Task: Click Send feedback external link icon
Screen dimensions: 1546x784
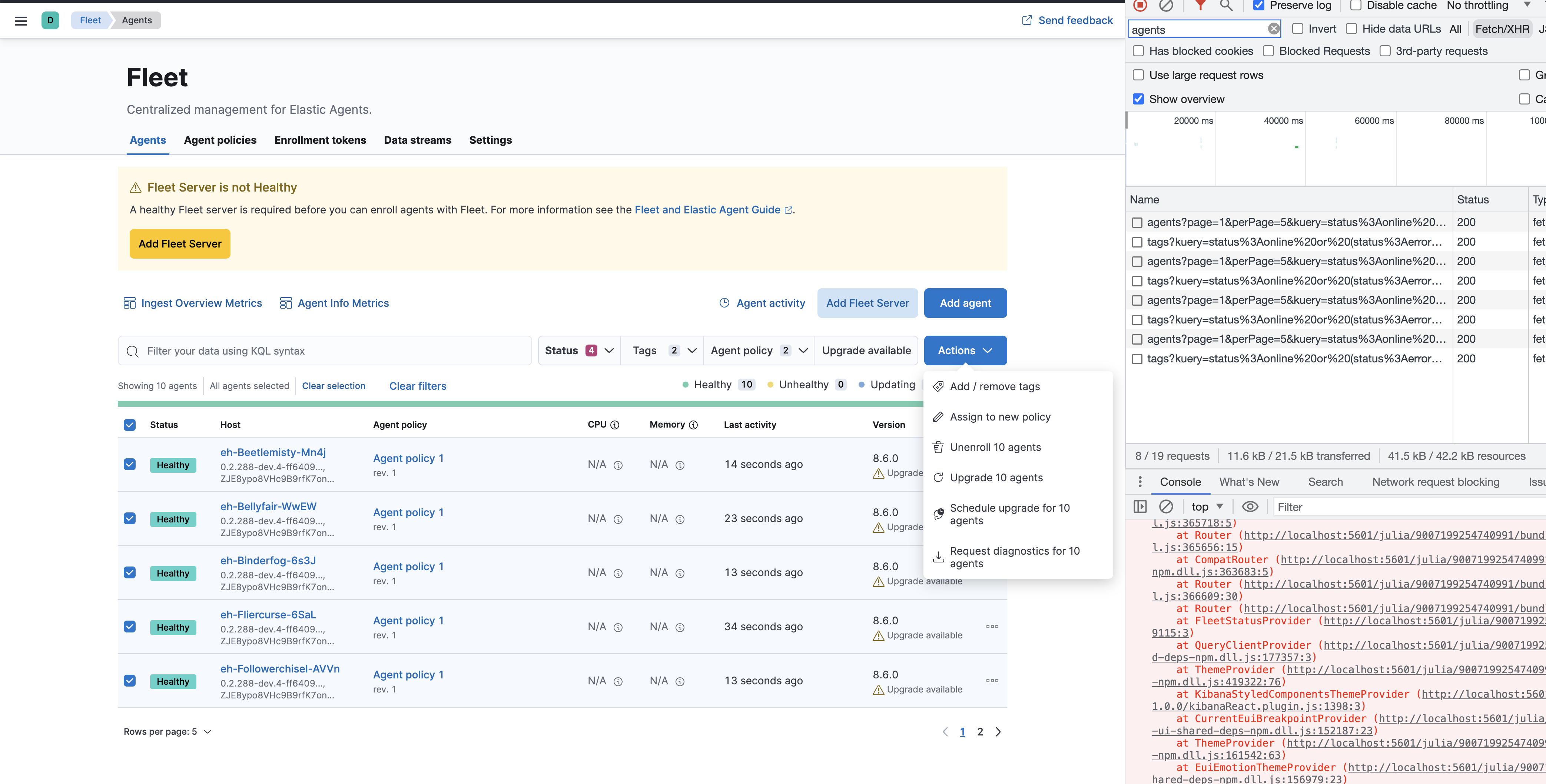Action: pos(1027,20)
